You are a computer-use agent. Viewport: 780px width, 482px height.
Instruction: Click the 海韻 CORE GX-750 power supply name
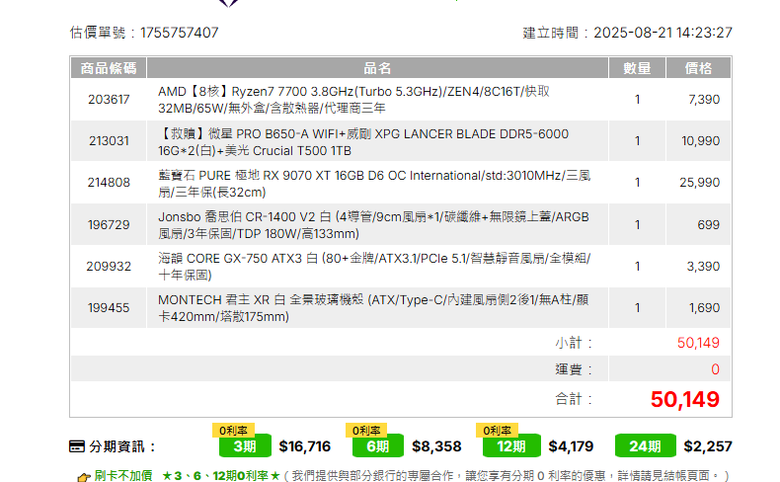pyautogui.click(x=374, y=267)
